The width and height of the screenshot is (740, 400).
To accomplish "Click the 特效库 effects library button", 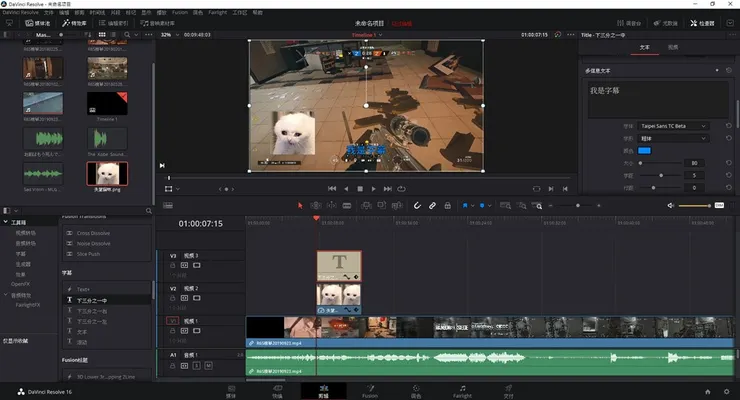I will (x=74, y=21).
